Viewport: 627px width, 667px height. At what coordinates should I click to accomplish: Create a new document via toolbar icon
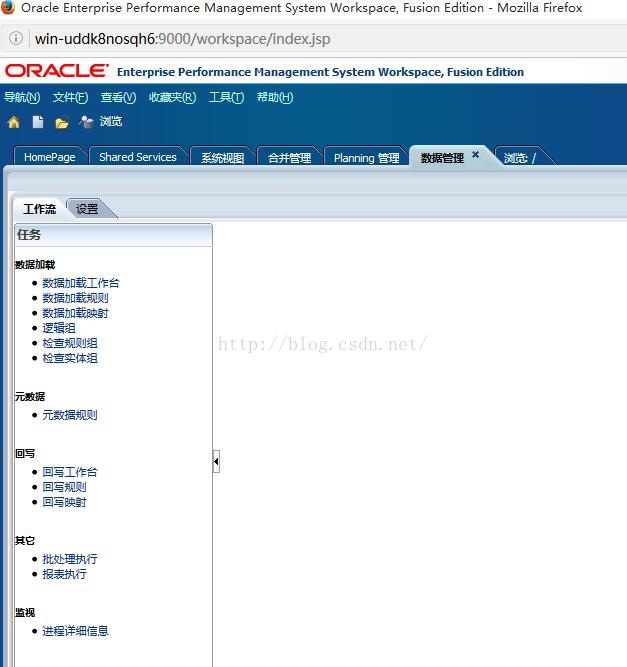[38, 123]
